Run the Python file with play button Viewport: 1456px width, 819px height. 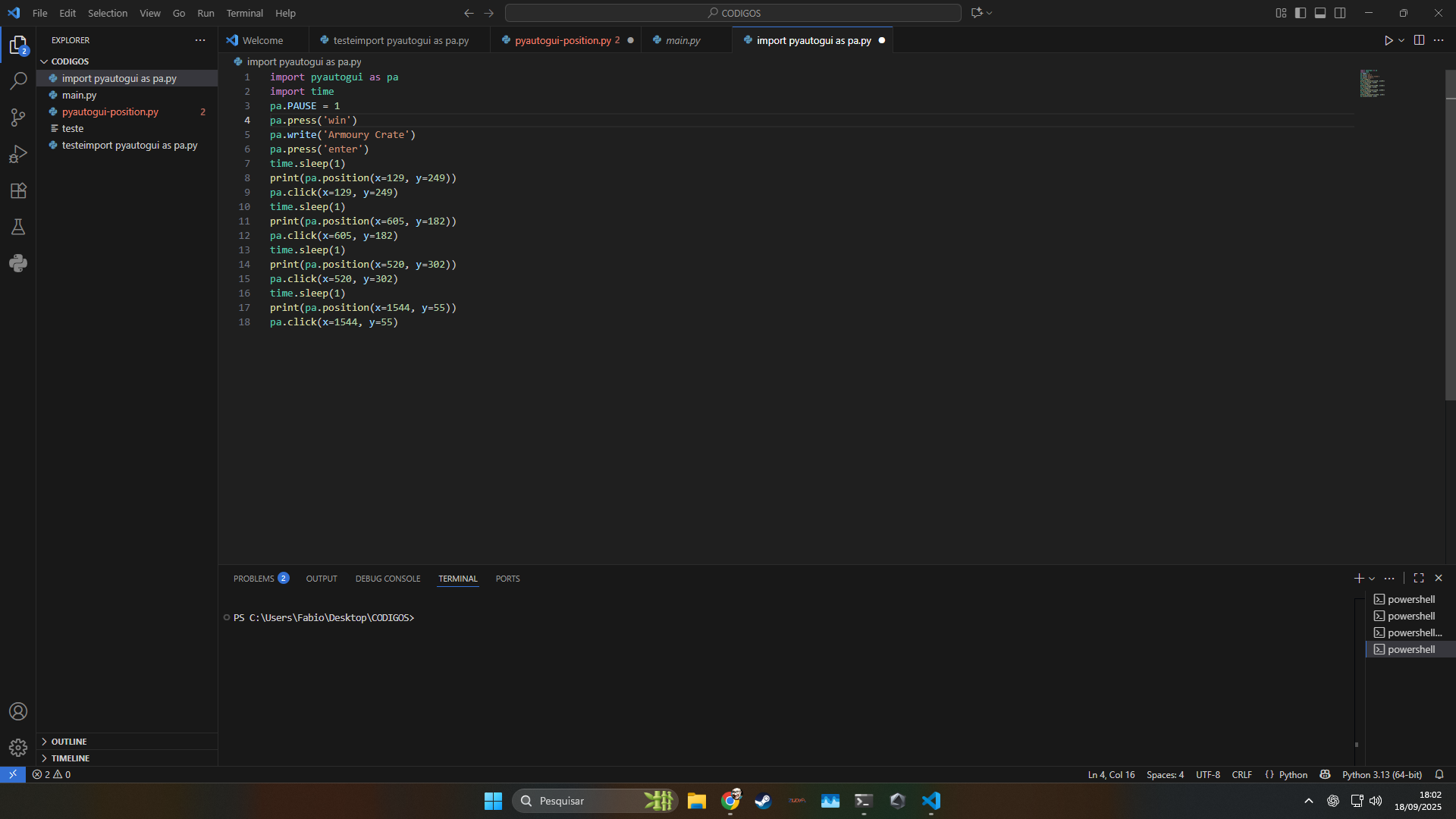(x=1388, y=40)
